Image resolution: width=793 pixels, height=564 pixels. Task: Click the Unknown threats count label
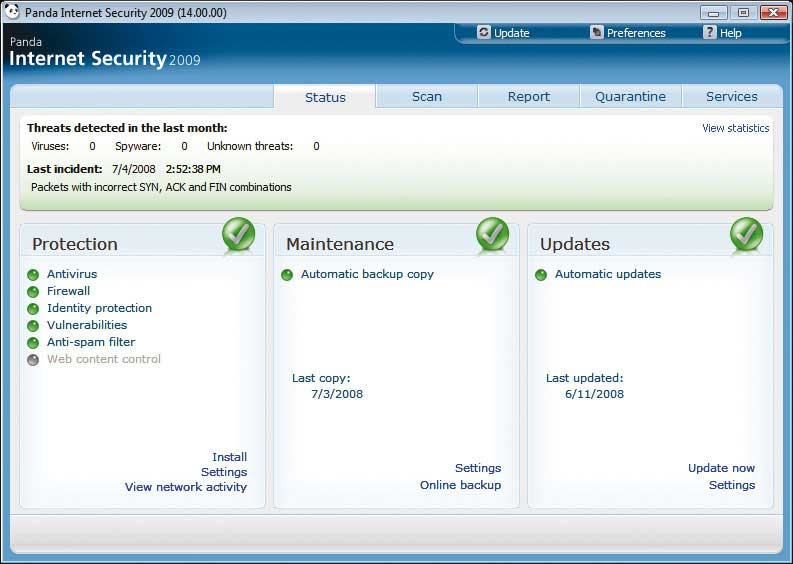point(250,146)
